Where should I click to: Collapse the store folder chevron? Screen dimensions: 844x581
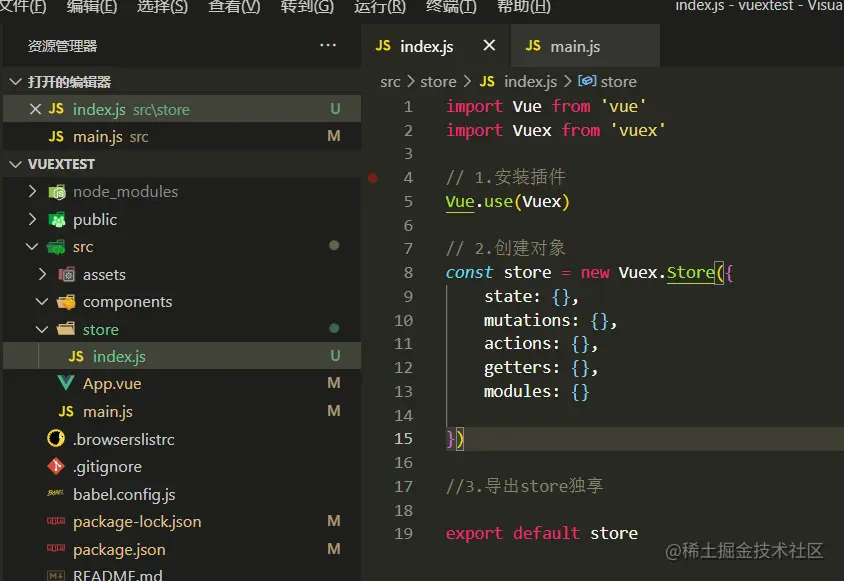[42, 329]
